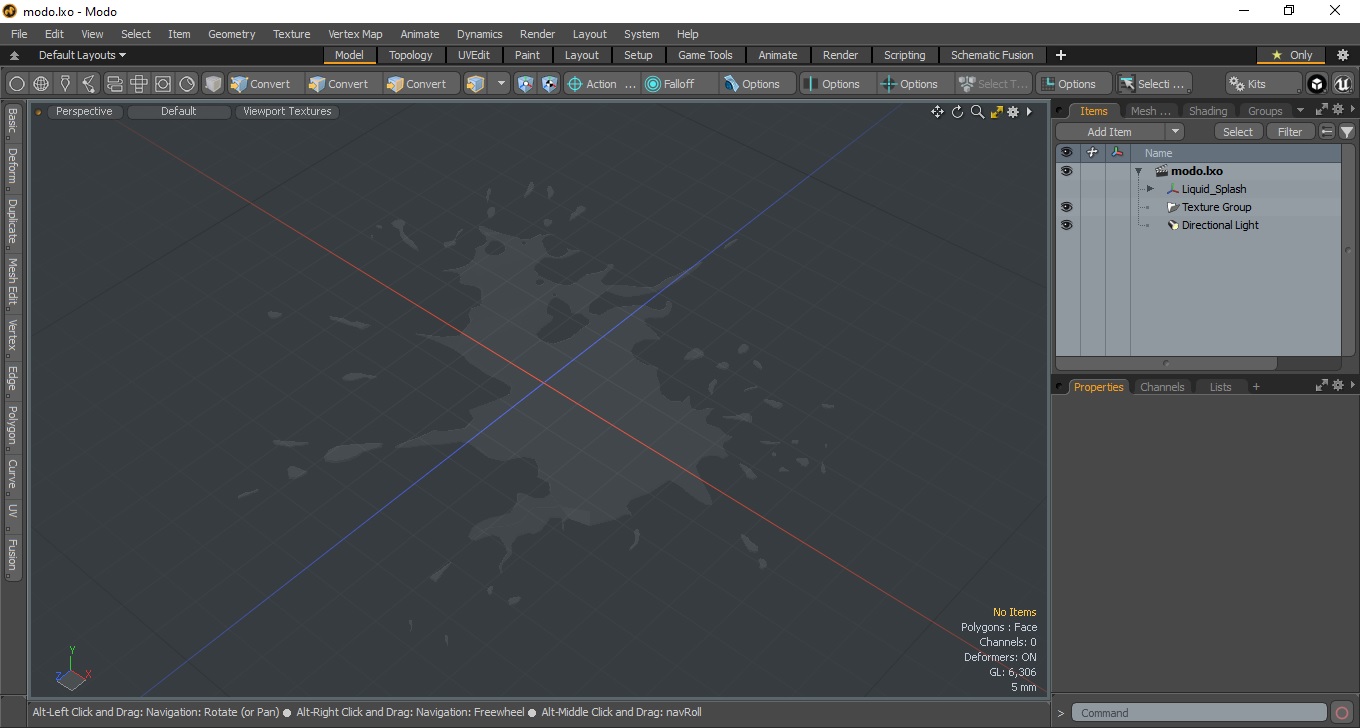Open the Perspective view type dropdown
The width and height of the screenshot is (1360, 728).
coord(84,112)
